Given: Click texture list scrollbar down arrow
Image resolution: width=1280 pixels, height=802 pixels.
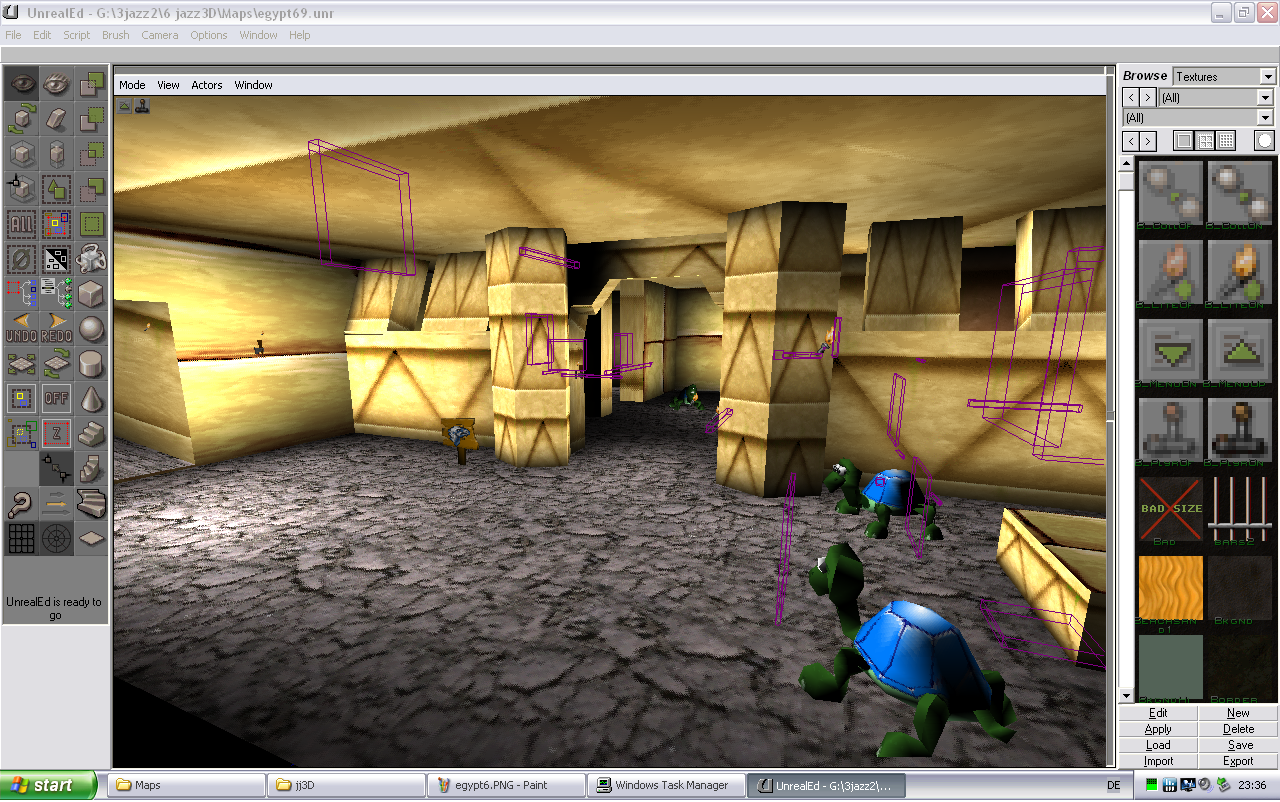Looking at the screenshot, I should click(x=1126, y=696).
